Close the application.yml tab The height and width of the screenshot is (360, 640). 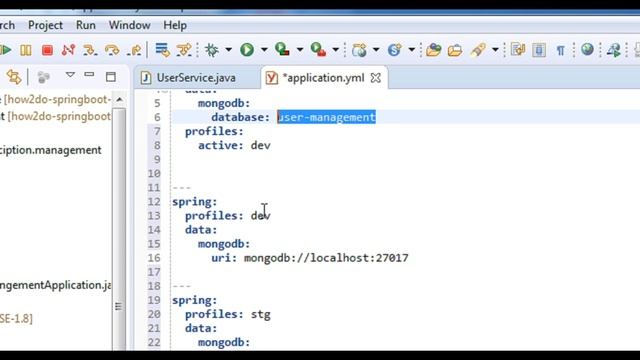click(x=376, y=78)
